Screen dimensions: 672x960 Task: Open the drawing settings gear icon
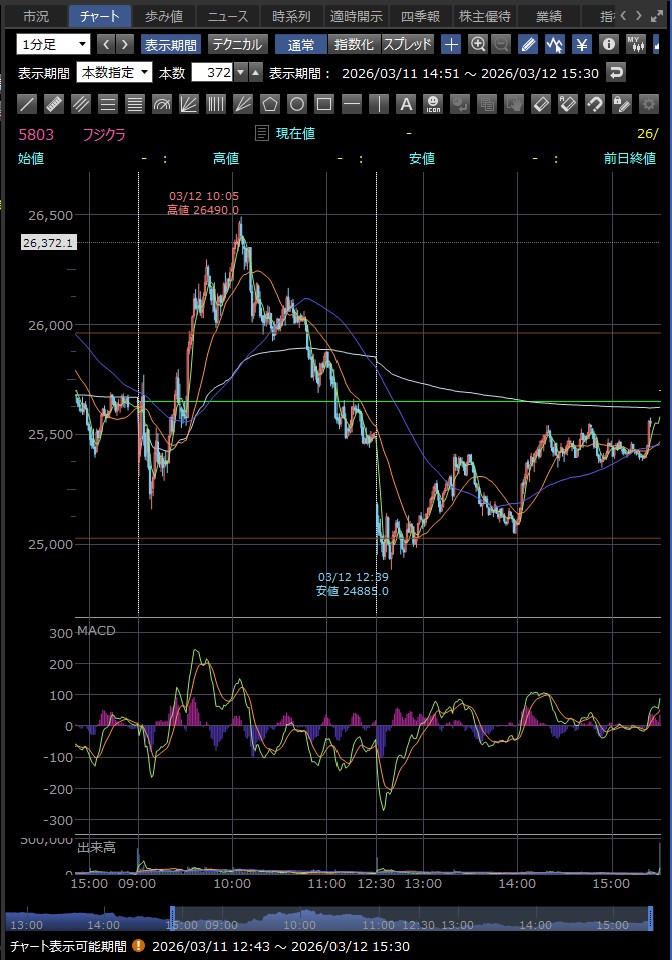tap(647, 104)
